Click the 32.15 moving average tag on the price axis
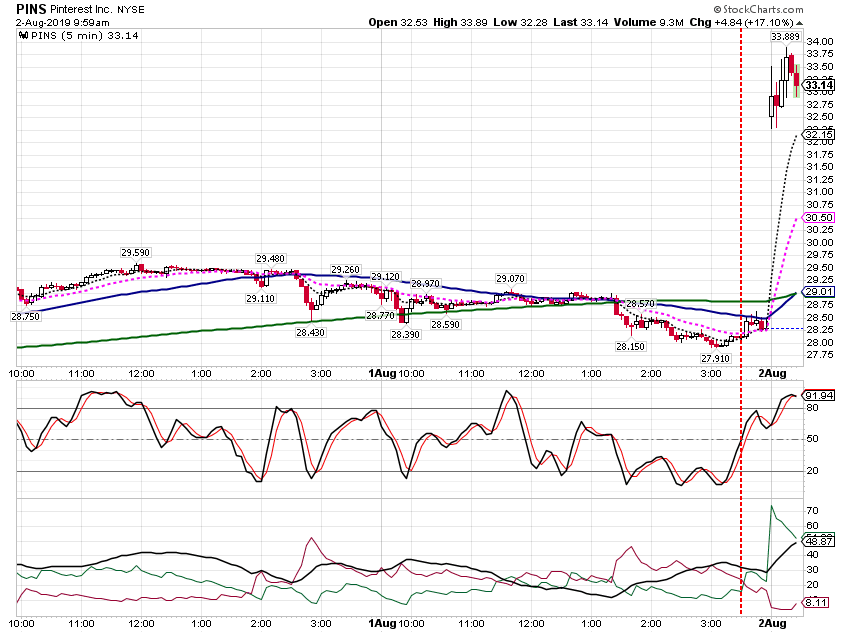 pos(818,134)
